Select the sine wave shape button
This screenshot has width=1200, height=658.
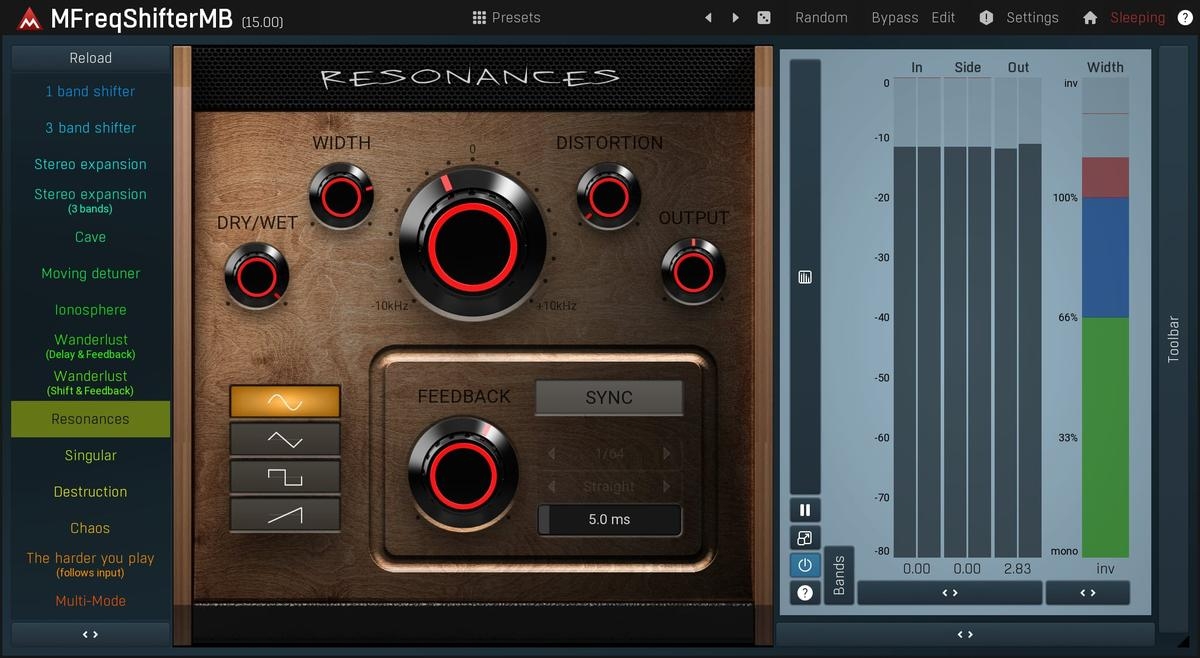pos(285,401)
